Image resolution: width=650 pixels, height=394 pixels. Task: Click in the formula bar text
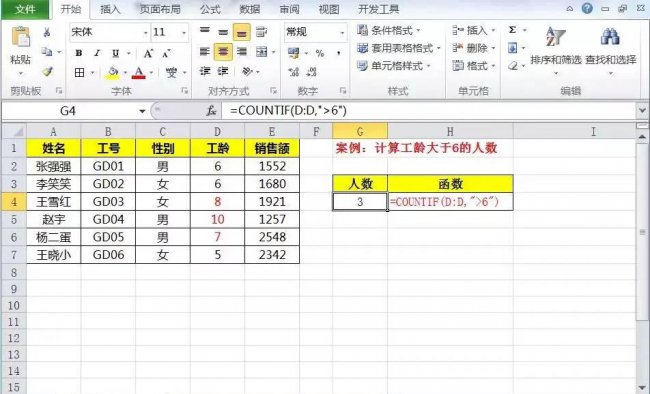pyautogui.click(x=288, y=111)
